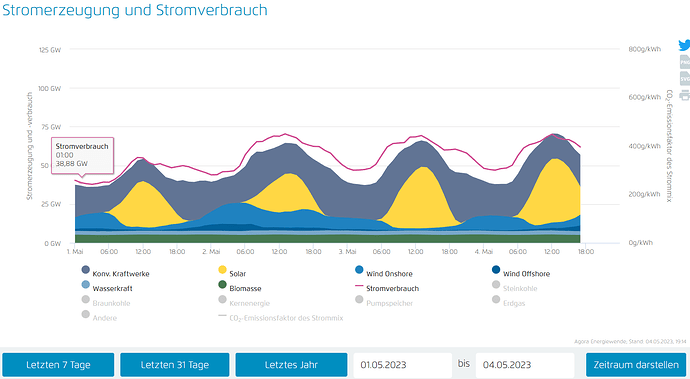690x379 pixels.
Task: Enable the Erdgas series
Action: pos(508,303)
